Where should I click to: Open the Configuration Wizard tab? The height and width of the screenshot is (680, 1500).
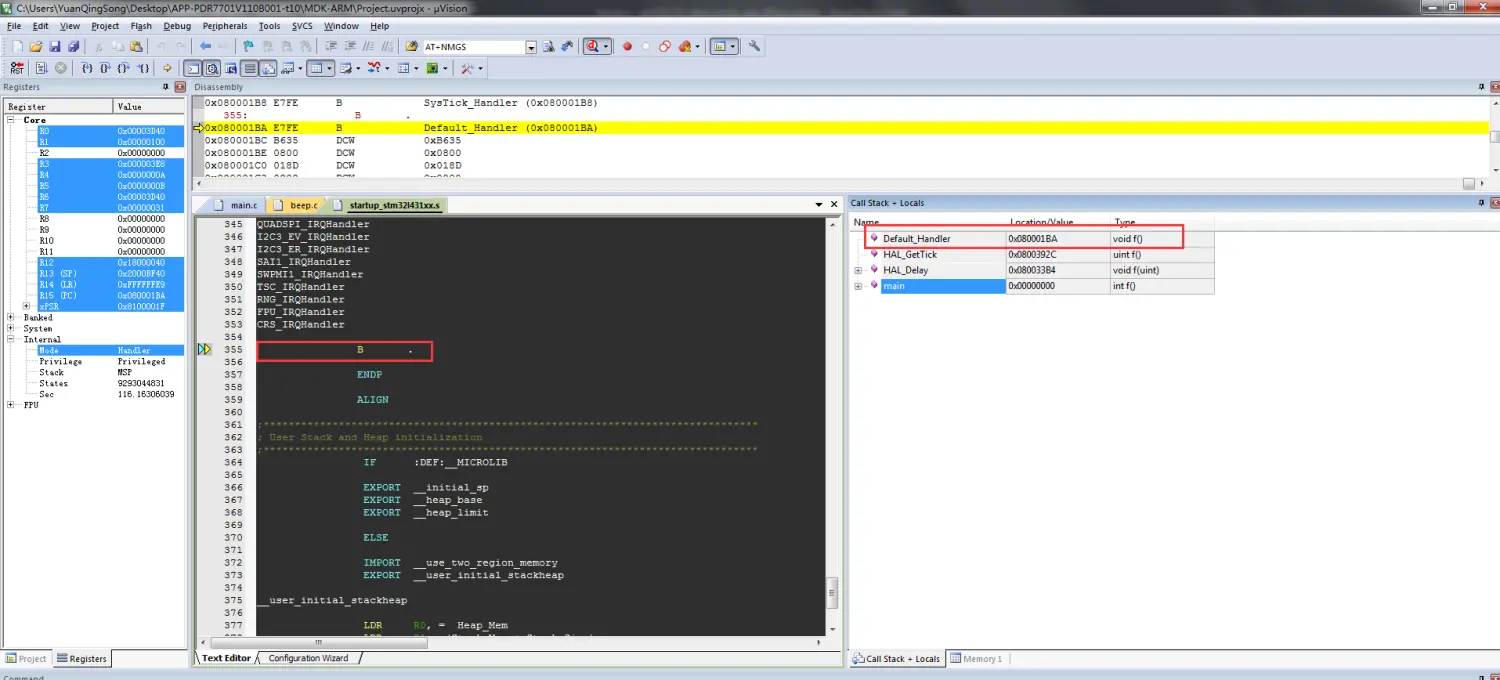(308, 658)
